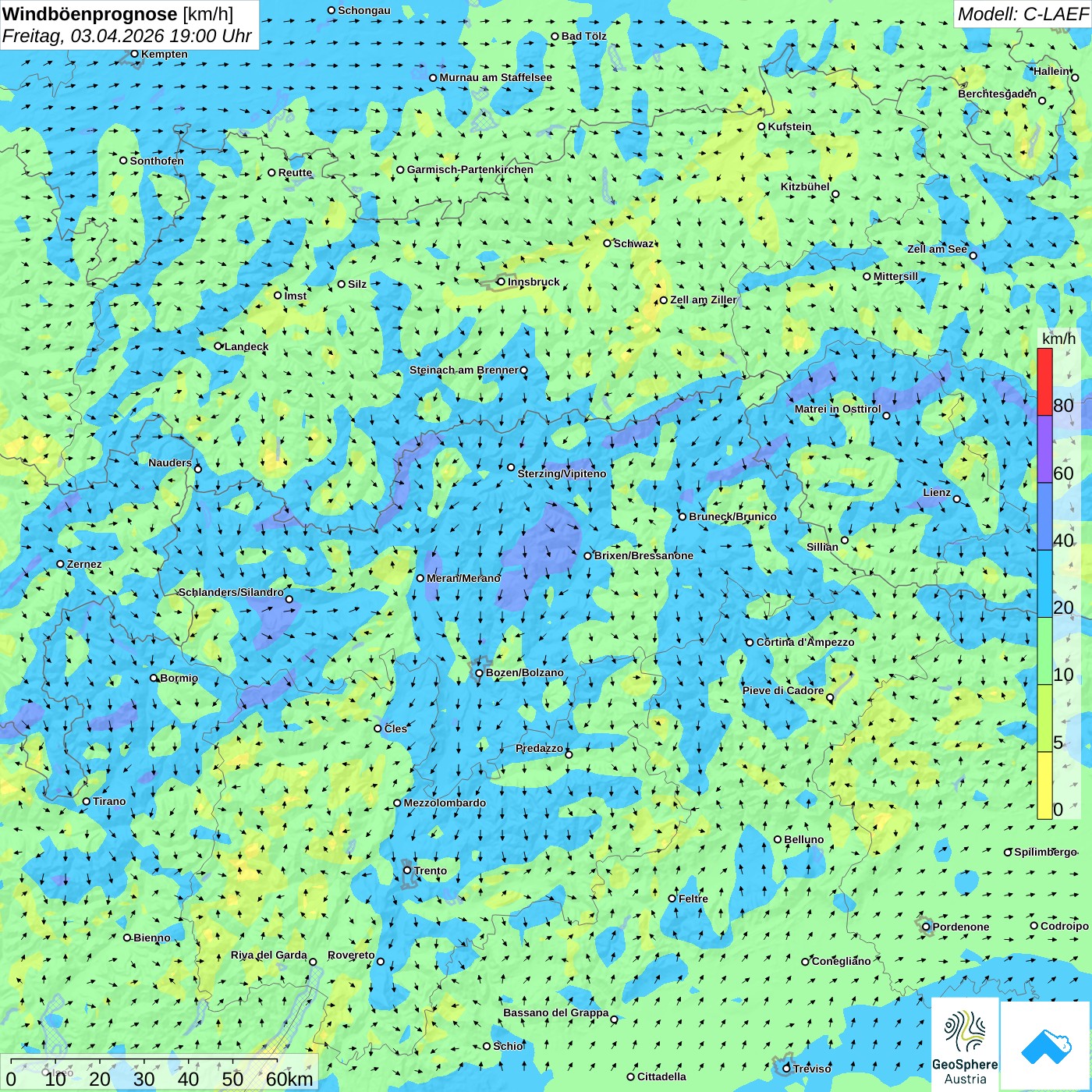The height and width of the screenshot is (1092, 1092).
Task: Click the Zell am Ziller label
Action: pos(703,300)
